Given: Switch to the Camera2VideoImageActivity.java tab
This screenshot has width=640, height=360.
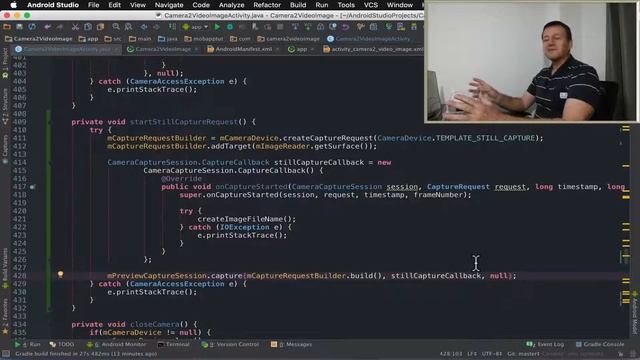Looking at the screenshot, I should pos(67,49).
